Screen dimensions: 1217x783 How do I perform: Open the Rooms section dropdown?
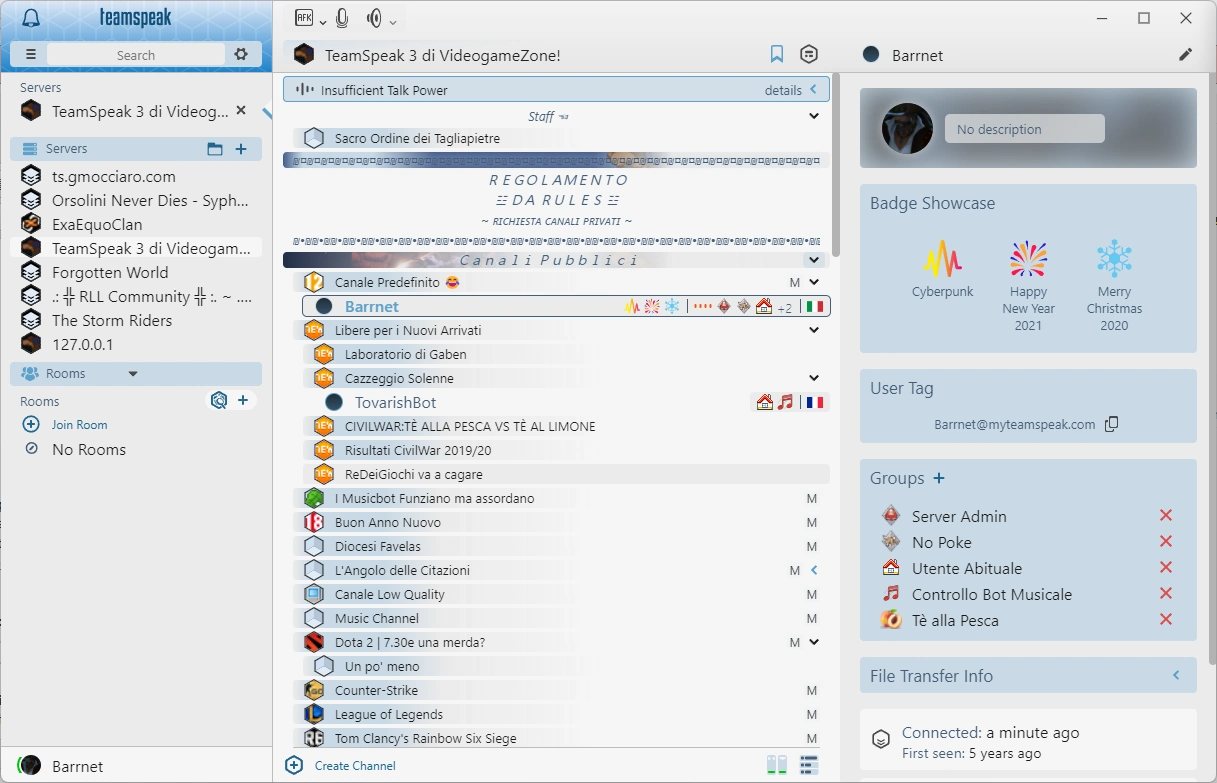click(x=133, y=374)
